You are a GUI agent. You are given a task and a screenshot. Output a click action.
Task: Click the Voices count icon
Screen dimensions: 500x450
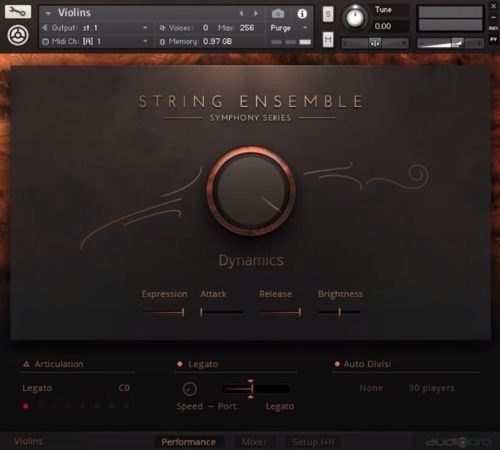click(x=162, y=28)
